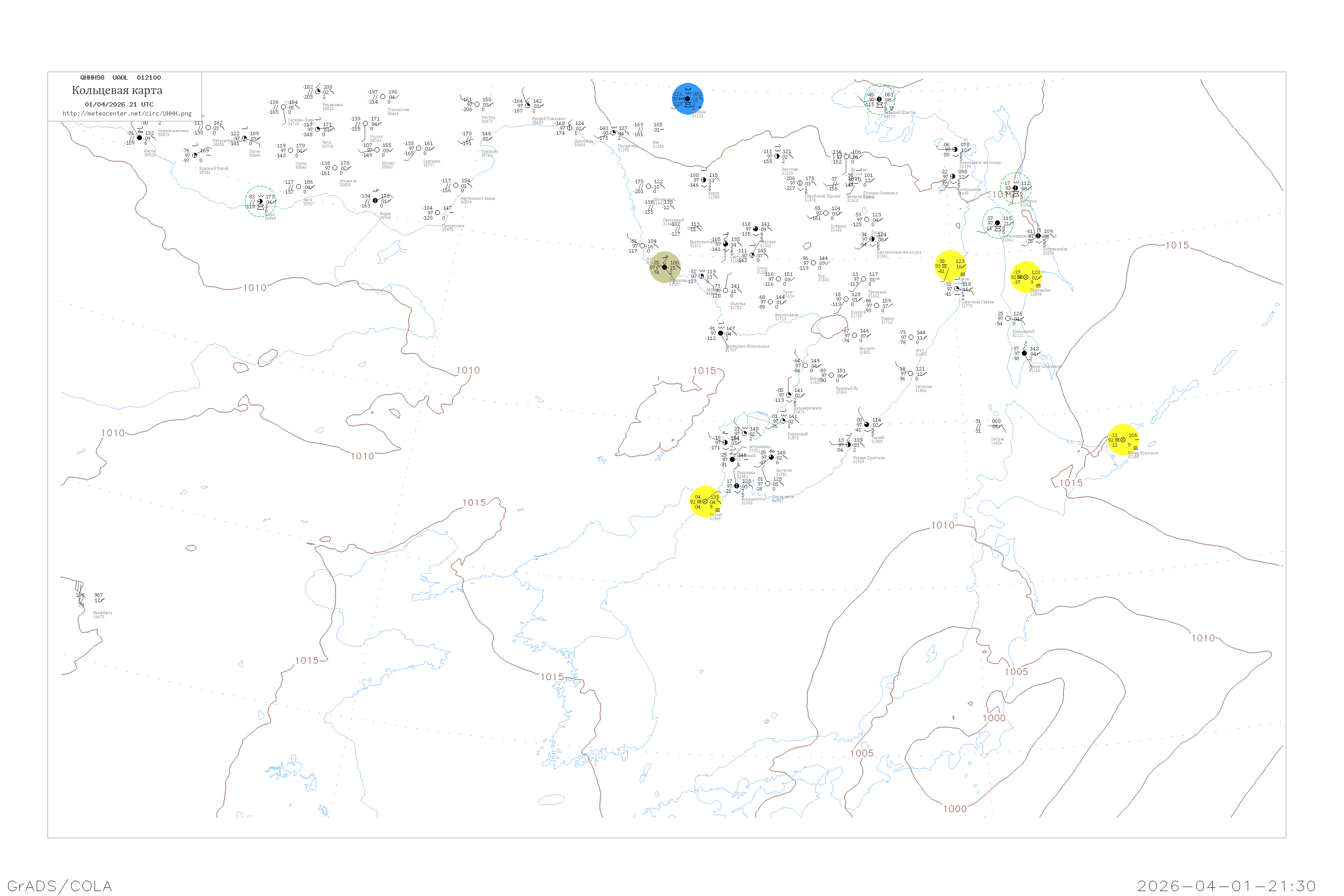
Task: Click the green dashed circle at Кыра
Action: (x=261, y=201)
